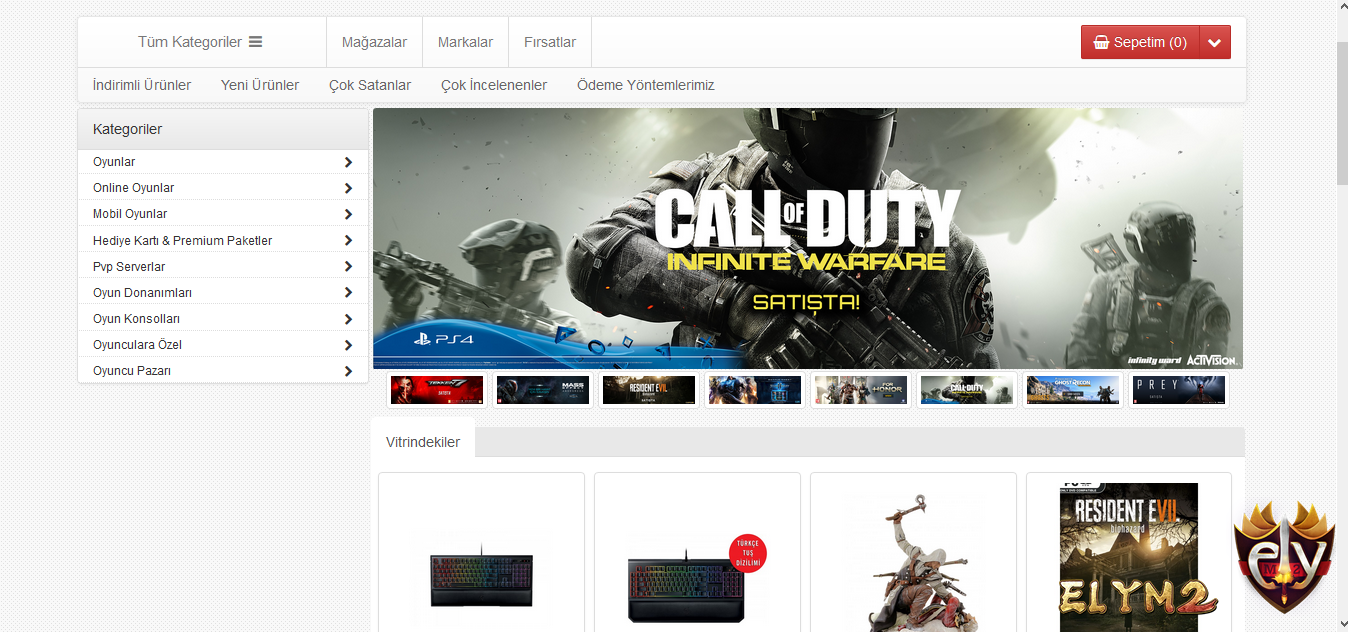Select the Call of Duty slider thumbnail
1348x632 pixels.
967,390
